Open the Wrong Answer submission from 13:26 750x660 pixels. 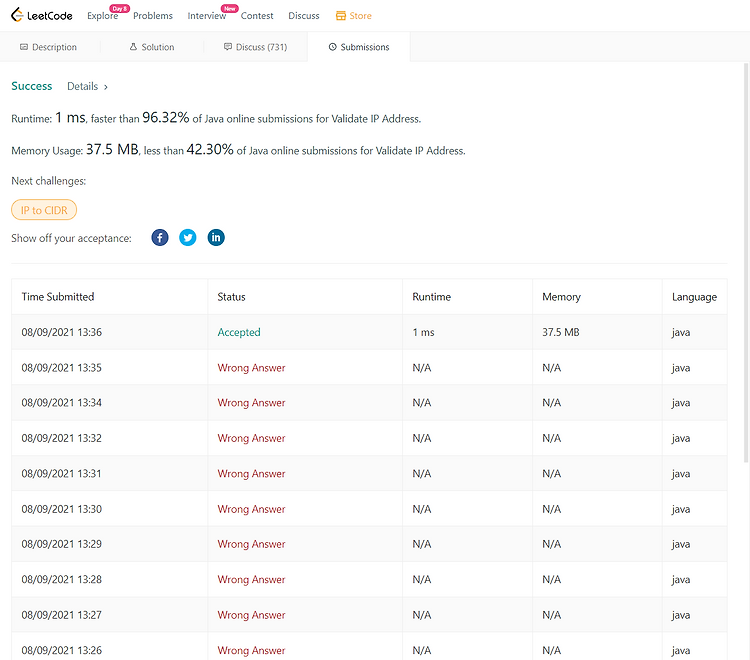click(x=251, y=650)
